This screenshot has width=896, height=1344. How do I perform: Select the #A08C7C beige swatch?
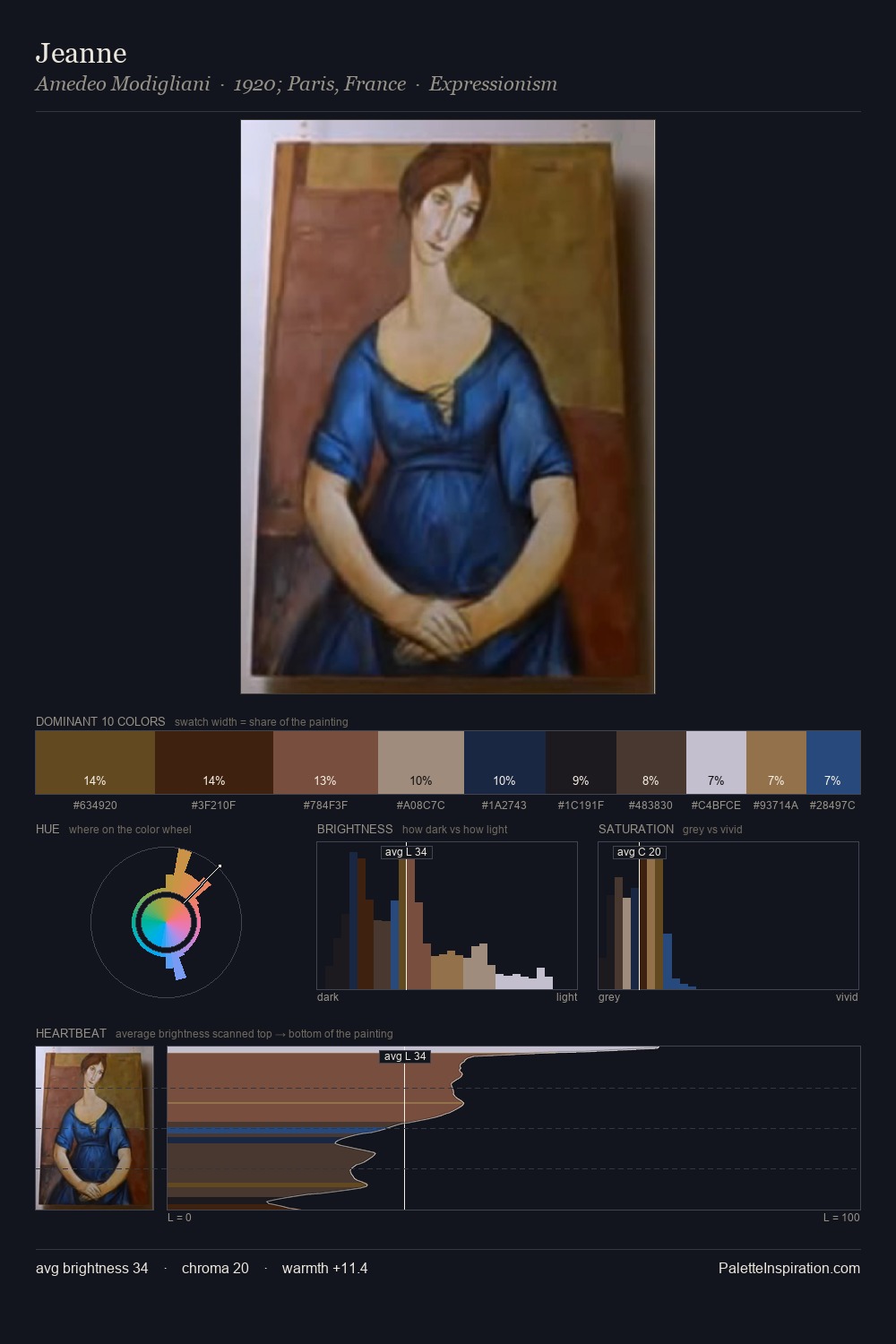pos(421,762)
